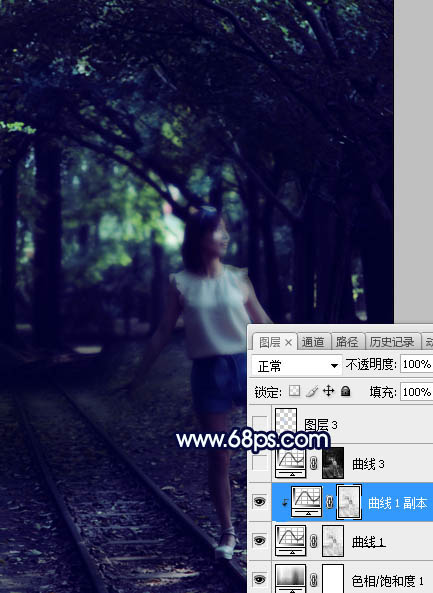The height and width of the screenshot is (593, 433).
Task: Select the 曲线 3 layer mask thumbnail
Action: coord(333,463)
